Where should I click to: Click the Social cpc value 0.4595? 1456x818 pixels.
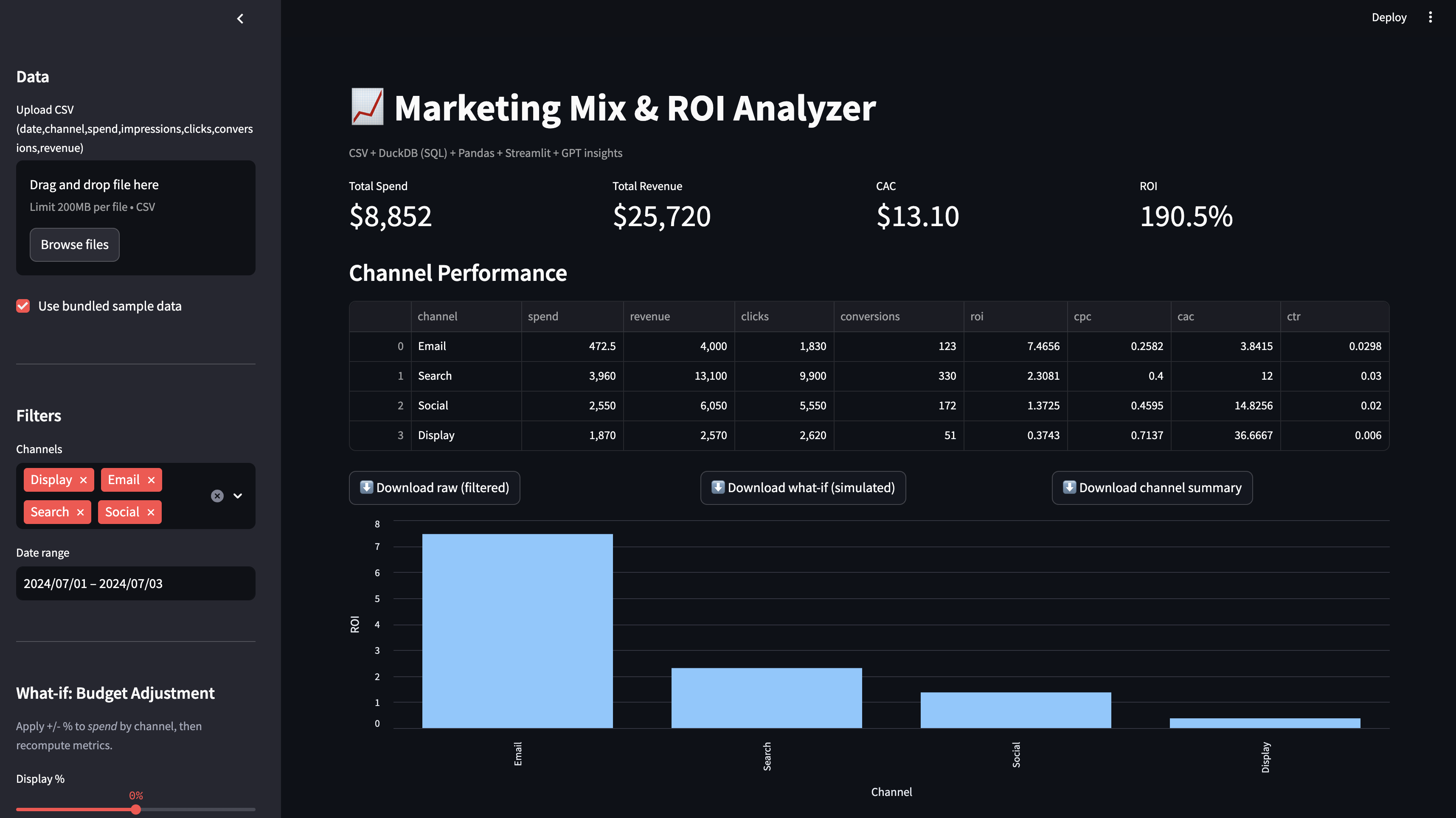1119,406
